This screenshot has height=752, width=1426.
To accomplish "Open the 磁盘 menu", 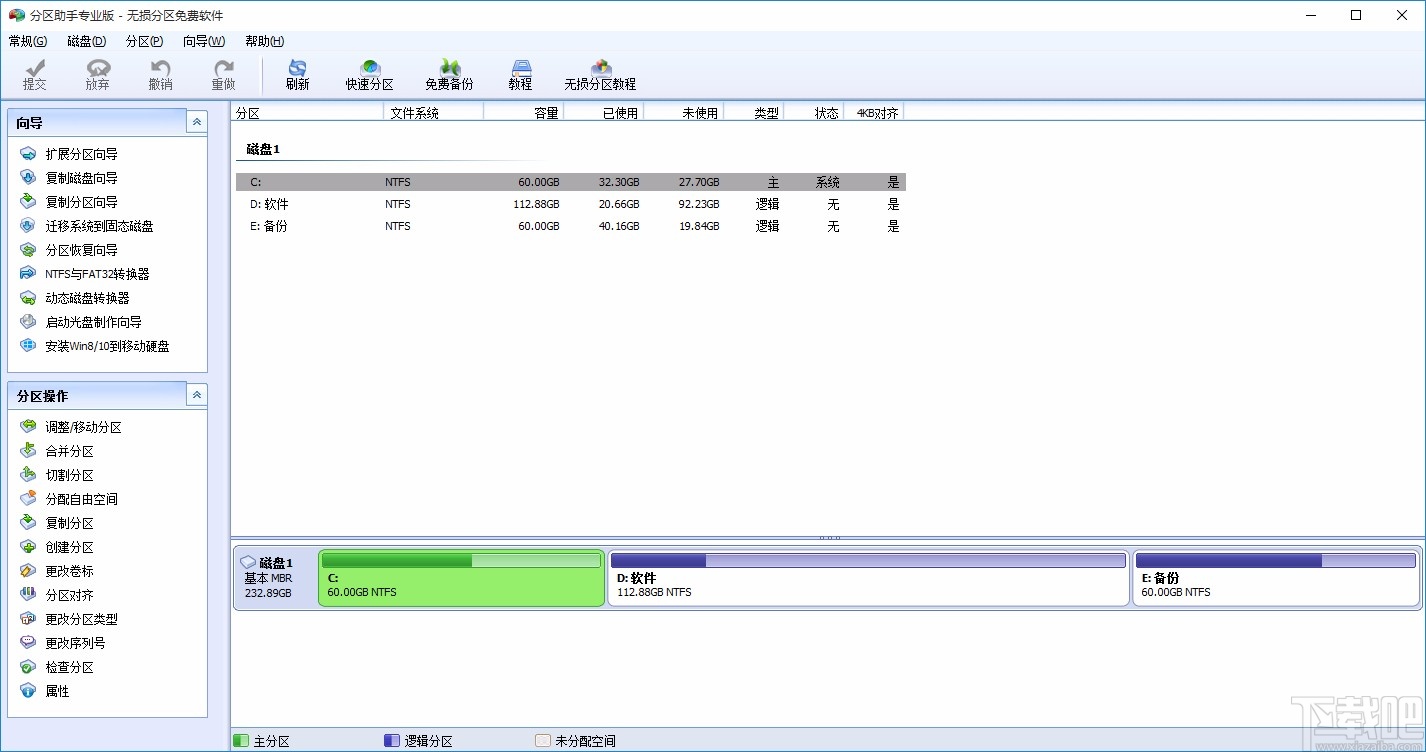I will click(86, 41).
